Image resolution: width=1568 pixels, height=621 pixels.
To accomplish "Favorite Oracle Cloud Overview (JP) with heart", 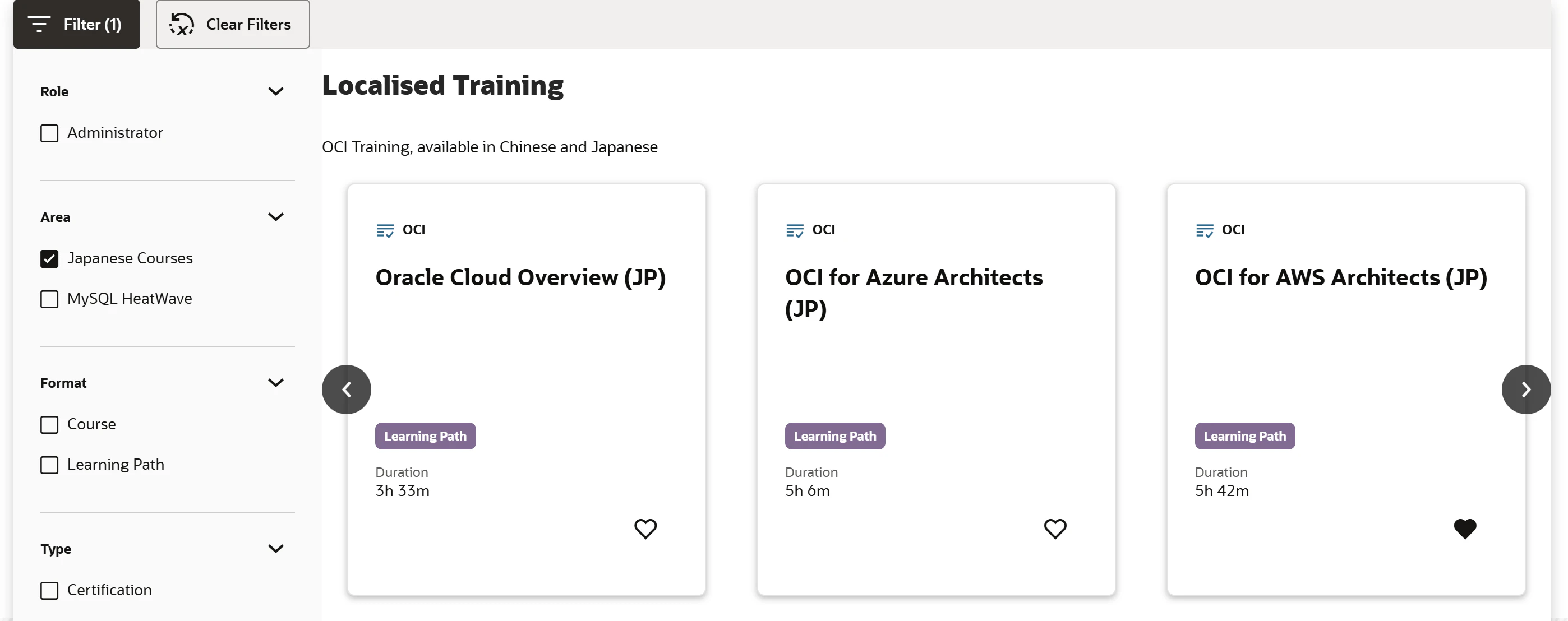I will point(645,529).
